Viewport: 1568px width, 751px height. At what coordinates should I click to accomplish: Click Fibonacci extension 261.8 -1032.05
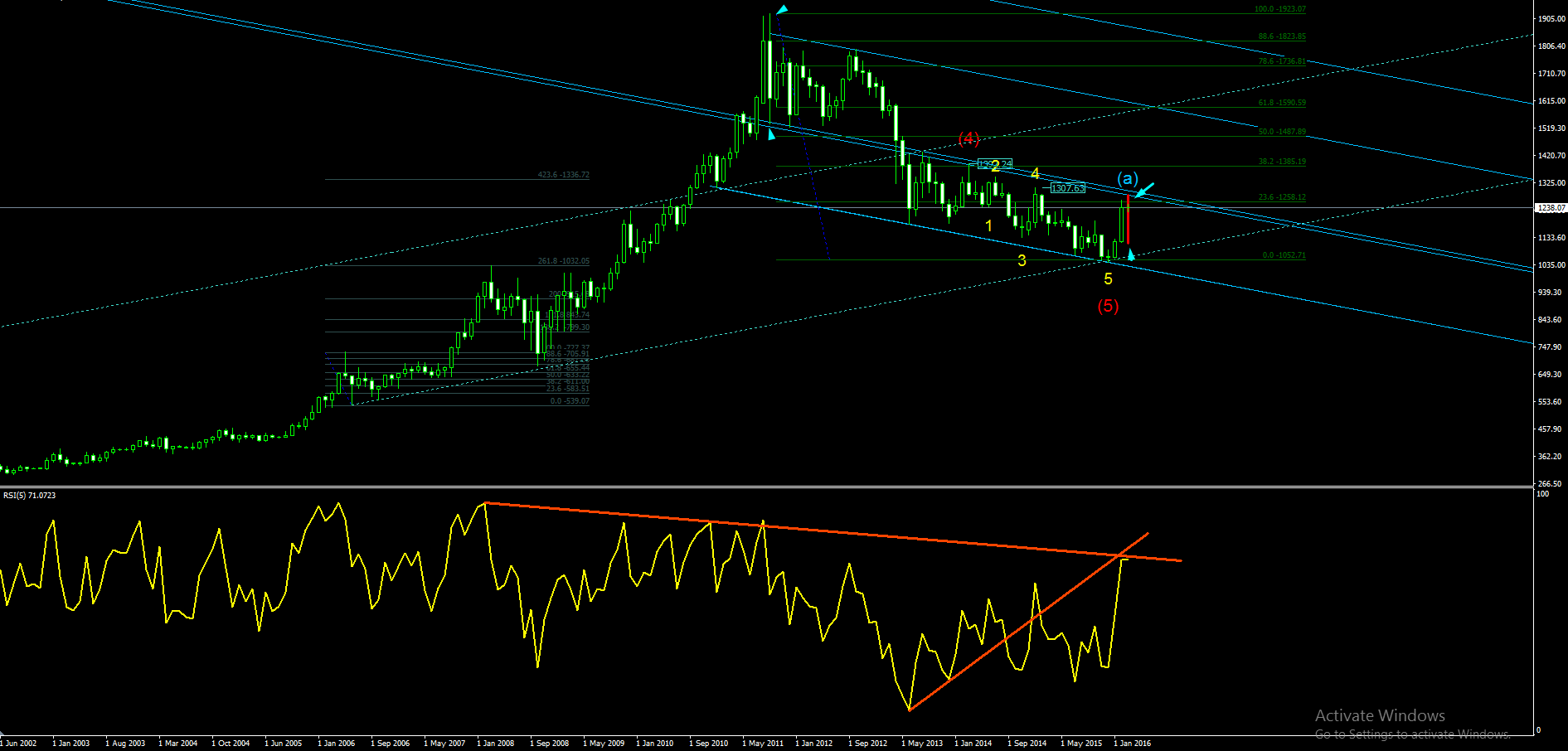point(564,261)
